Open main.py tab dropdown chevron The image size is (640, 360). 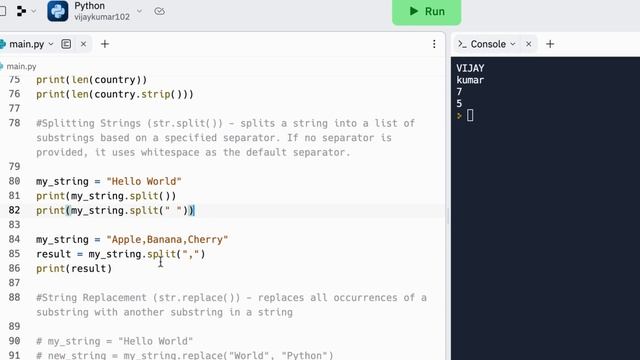click(x=51, y=44)
